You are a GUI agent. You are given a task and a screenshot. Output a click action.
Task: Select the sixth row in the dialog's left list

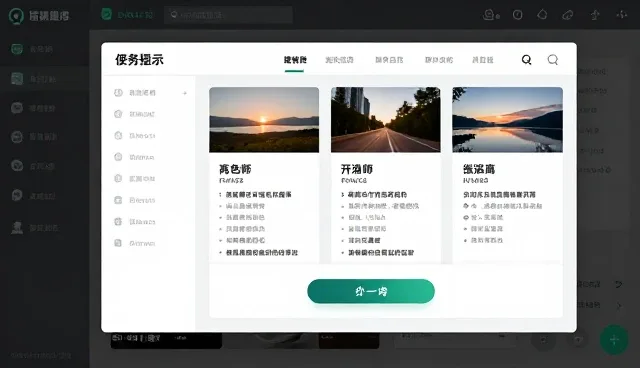[x=149, y=200]
